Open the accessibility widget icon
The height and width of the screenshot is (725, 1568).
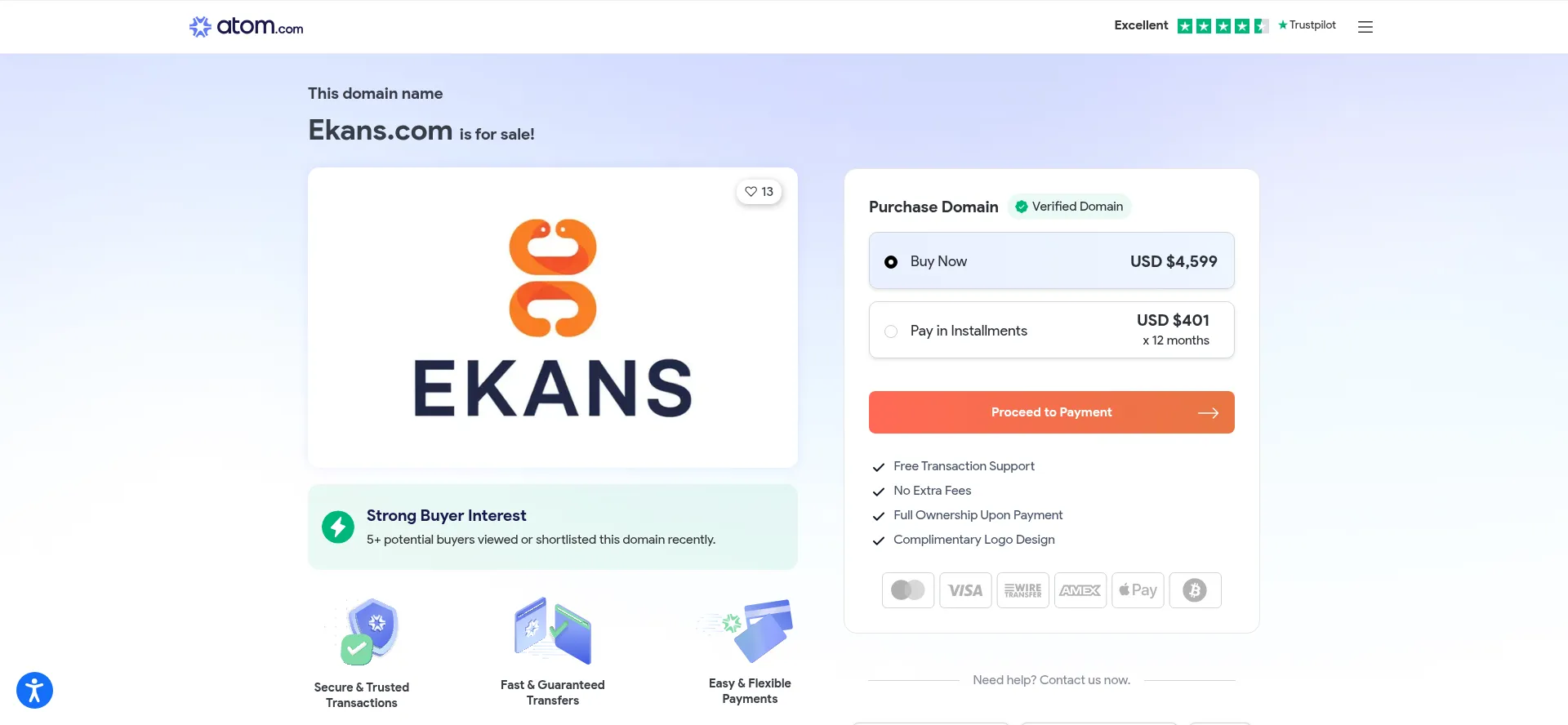(34, 690)
